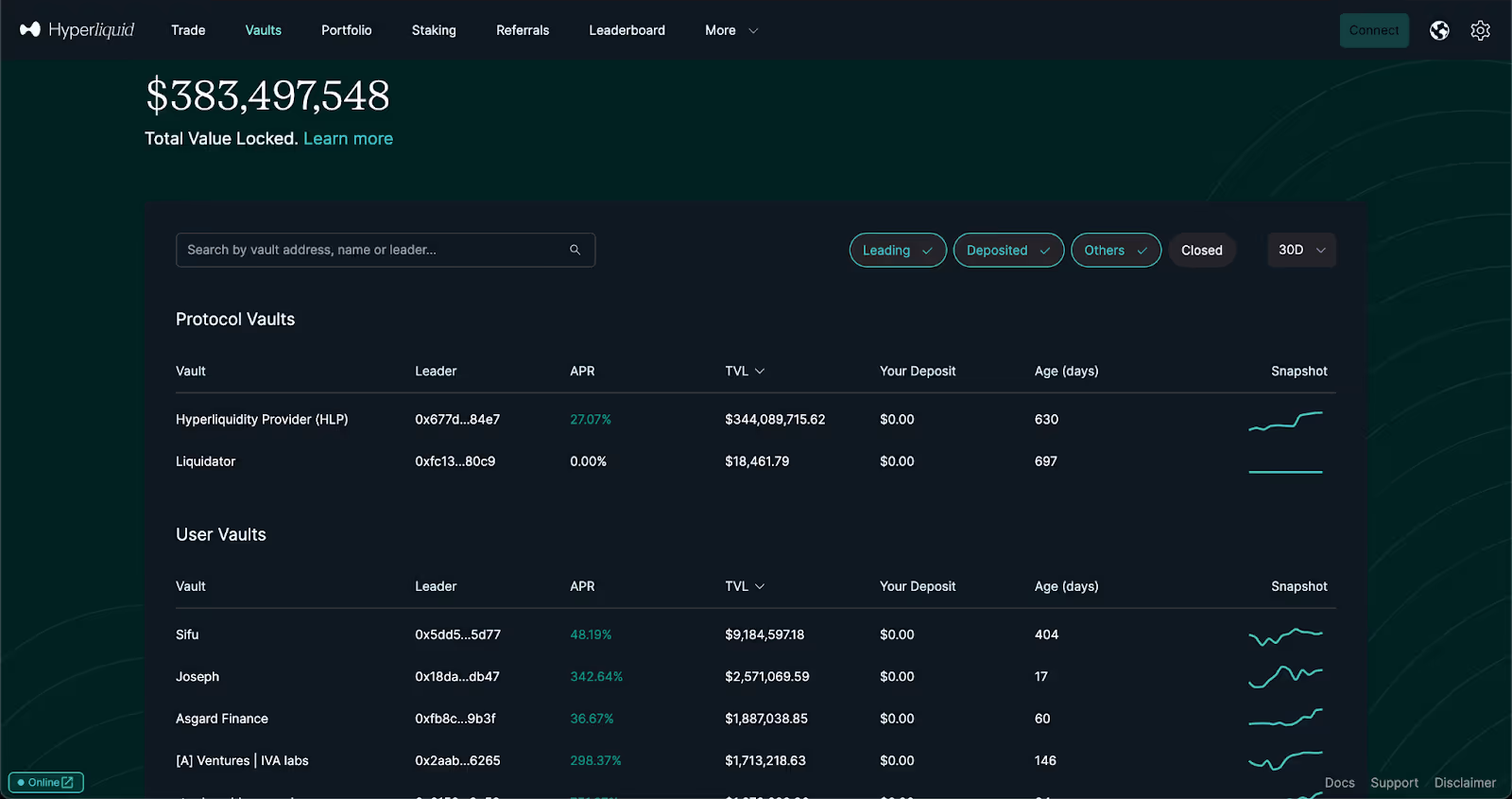The image size is (1512, 799).
Task: Open the language globe icon
Action: [1439, 30]
